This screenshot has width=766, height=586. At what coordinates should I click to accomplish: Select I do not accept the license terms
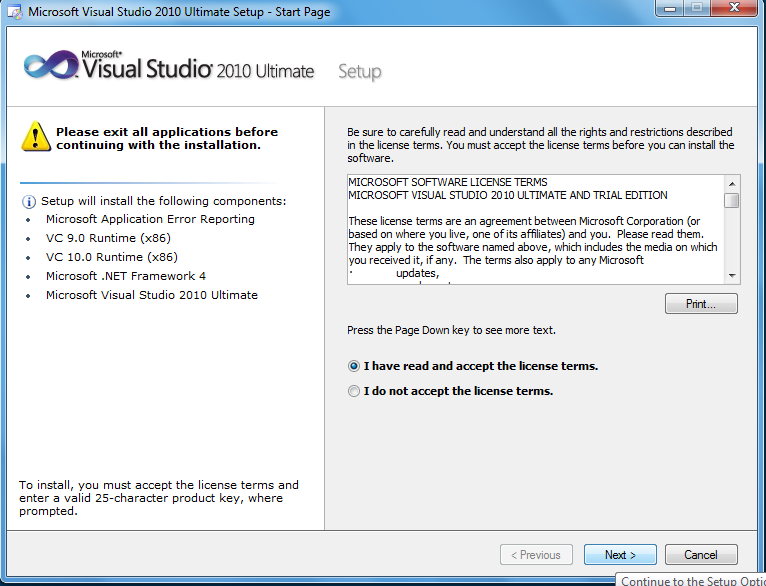(x=354, y=391)
